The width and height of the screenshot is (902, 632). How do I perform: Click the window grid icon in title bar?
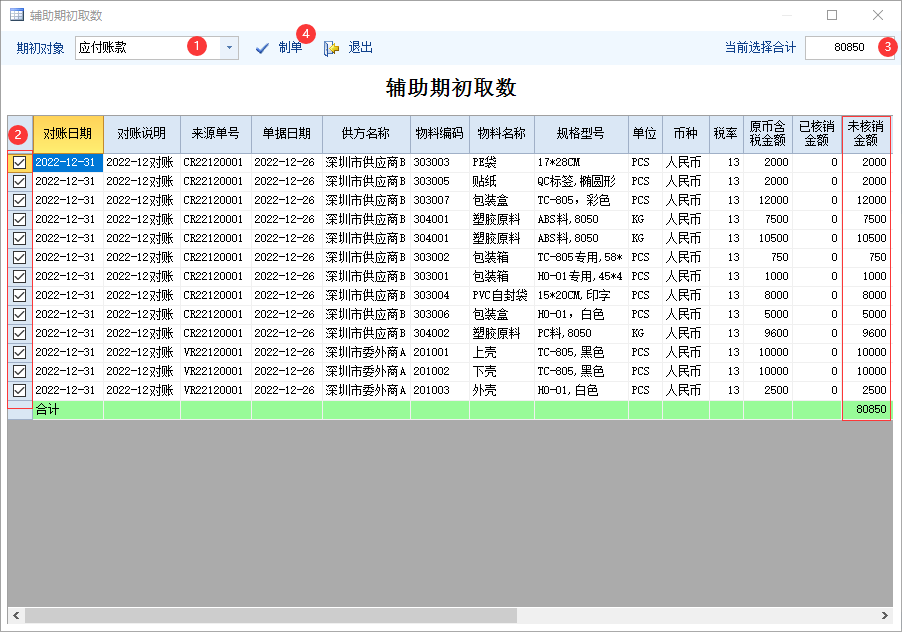point(17,15)
